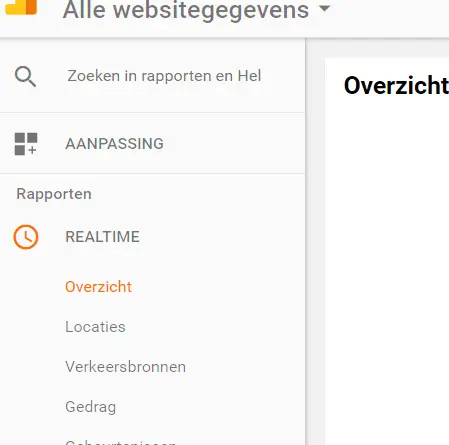Click the Rapporten section label
The width and height of the screenshot is (449, 445).
point(54,194)
